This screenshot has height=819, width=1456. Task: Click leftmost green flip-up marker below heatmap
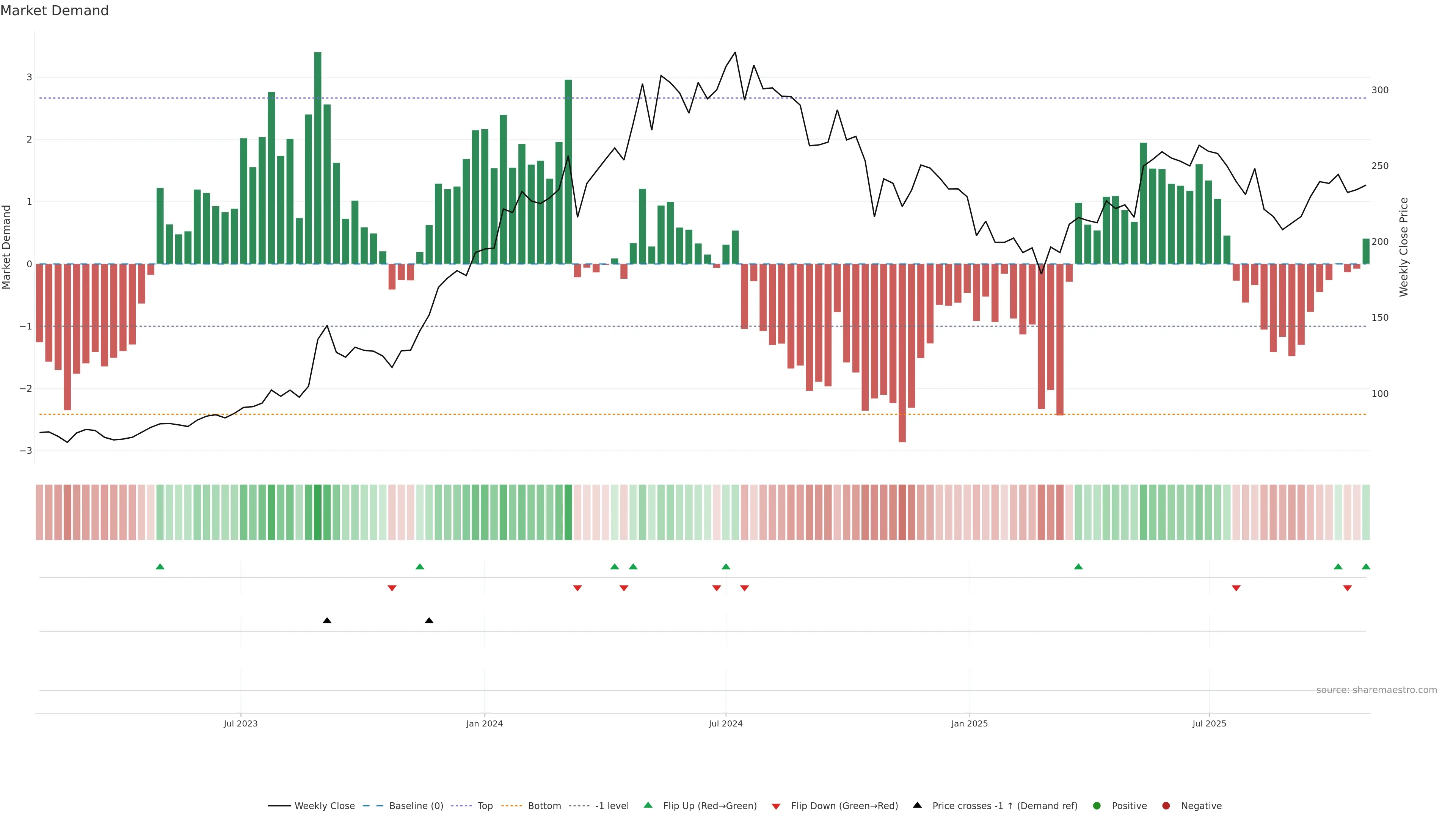pos(160,566)
